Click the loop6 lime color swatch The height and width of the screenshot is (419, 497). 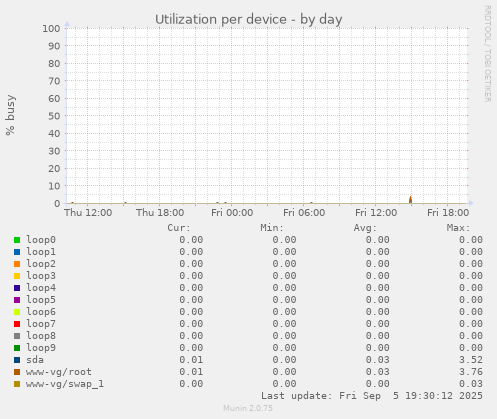pyautogui.click(x=17, y=312)
